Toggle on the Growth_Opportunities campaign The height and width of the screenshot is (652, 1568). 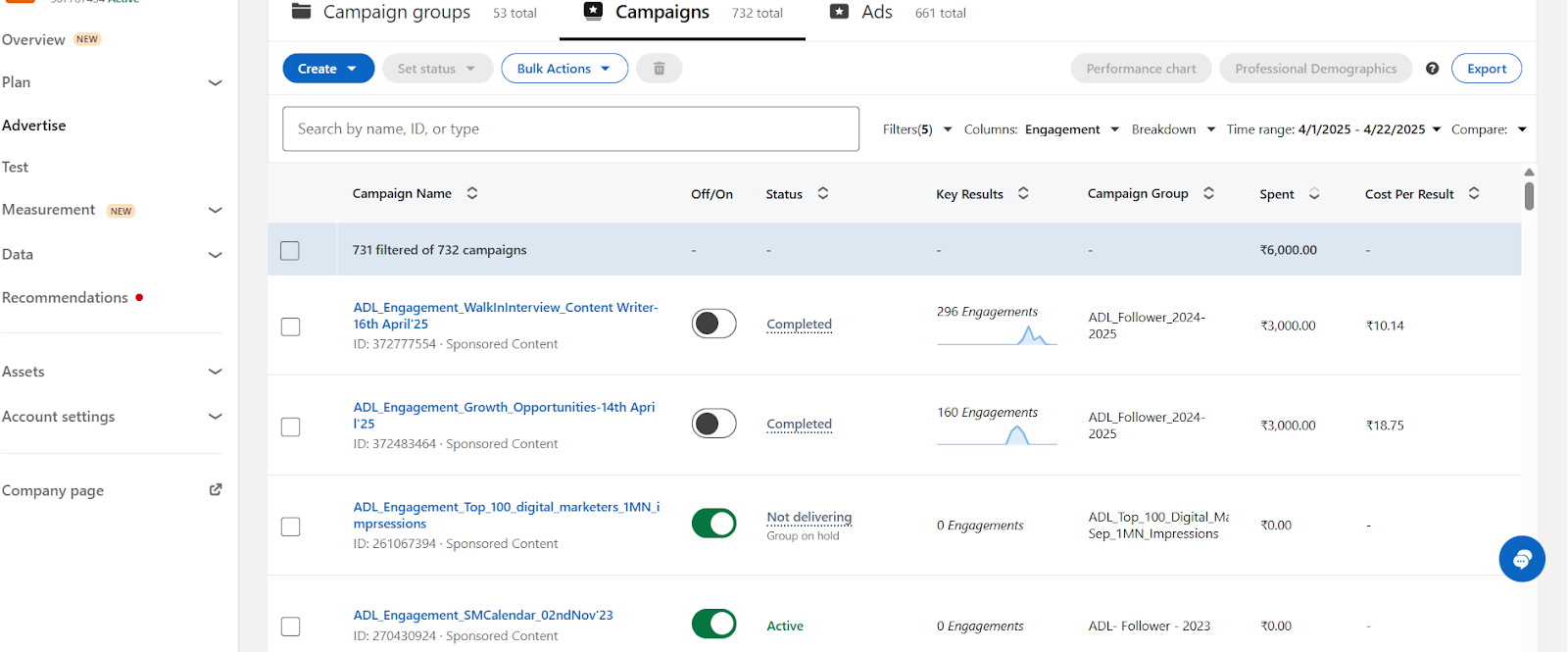pos(714,424)
